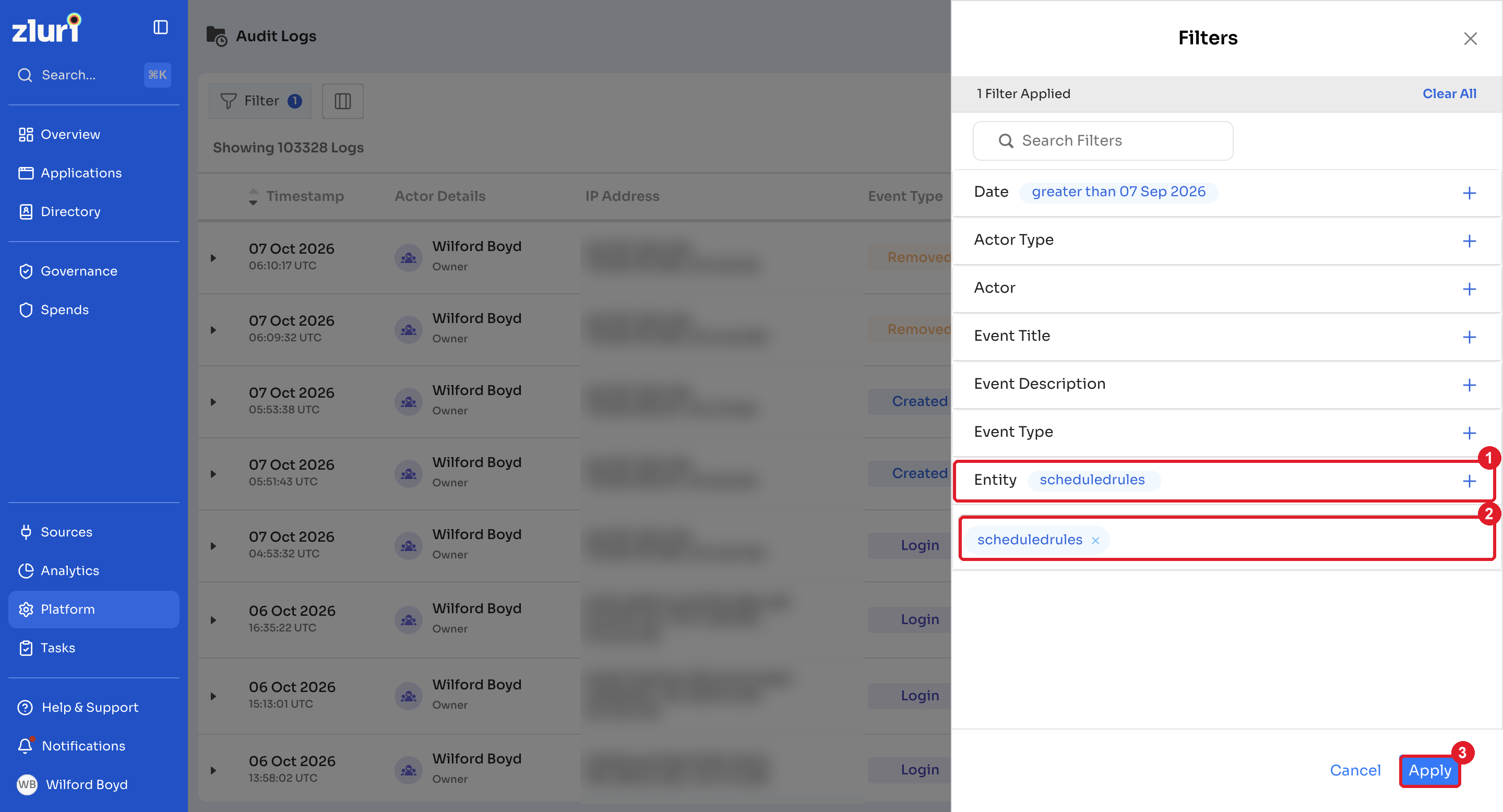Expand the 05:53:38 UTC log row
The width and height of the screenshot is (1503, 812).
point(213,401)
